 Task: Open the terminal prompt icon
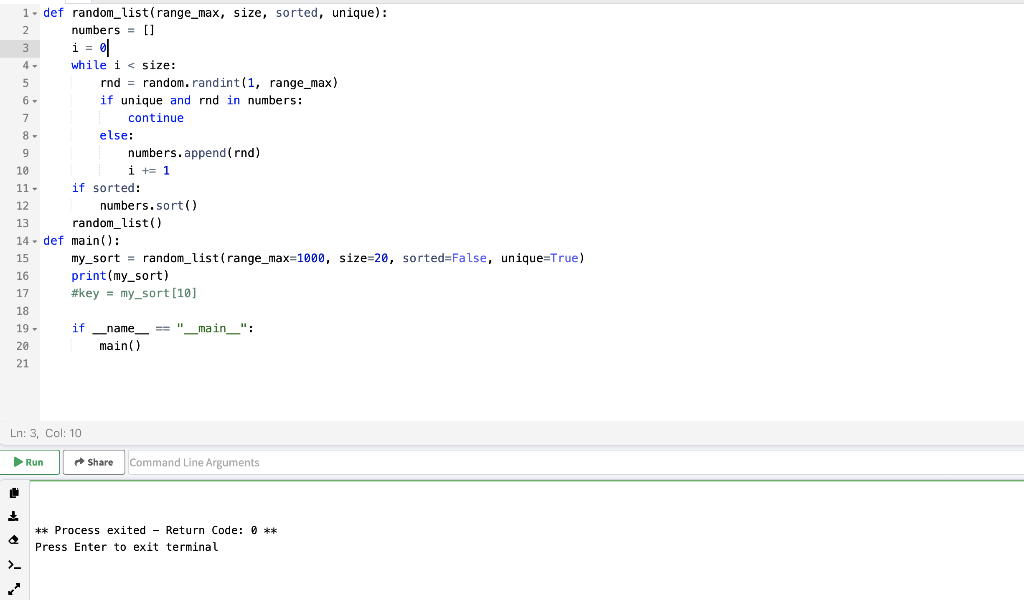14,565
